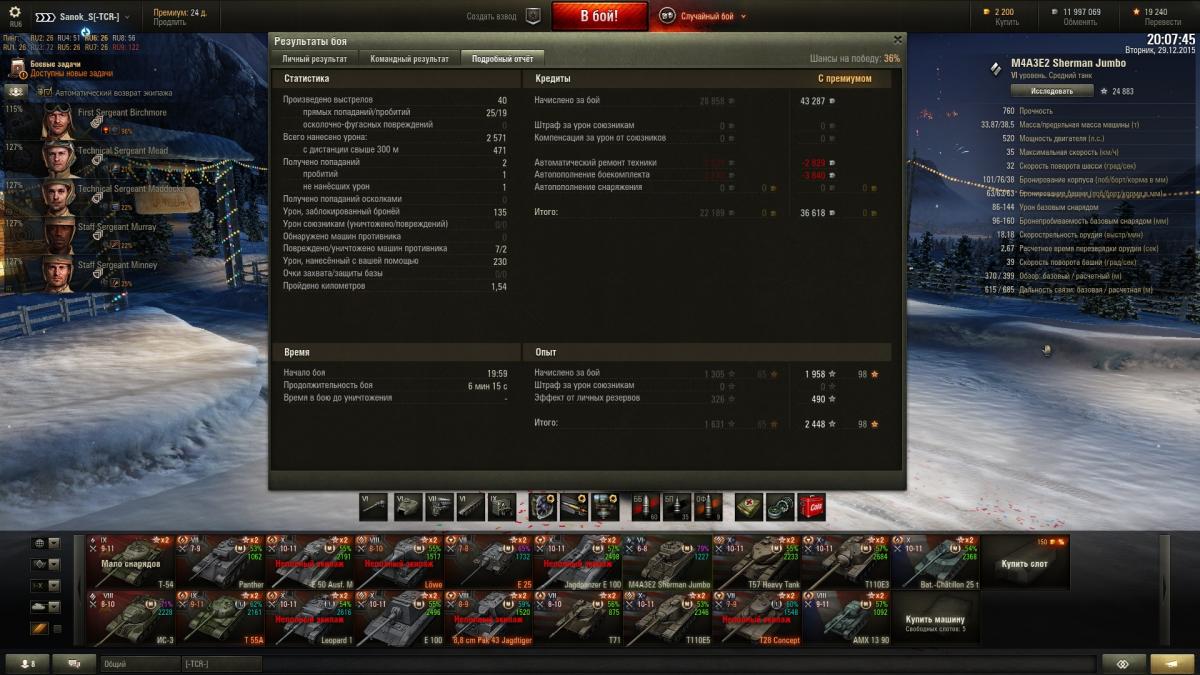Toggle the vehicle type filter in carousel

click(x=46, y=564)
